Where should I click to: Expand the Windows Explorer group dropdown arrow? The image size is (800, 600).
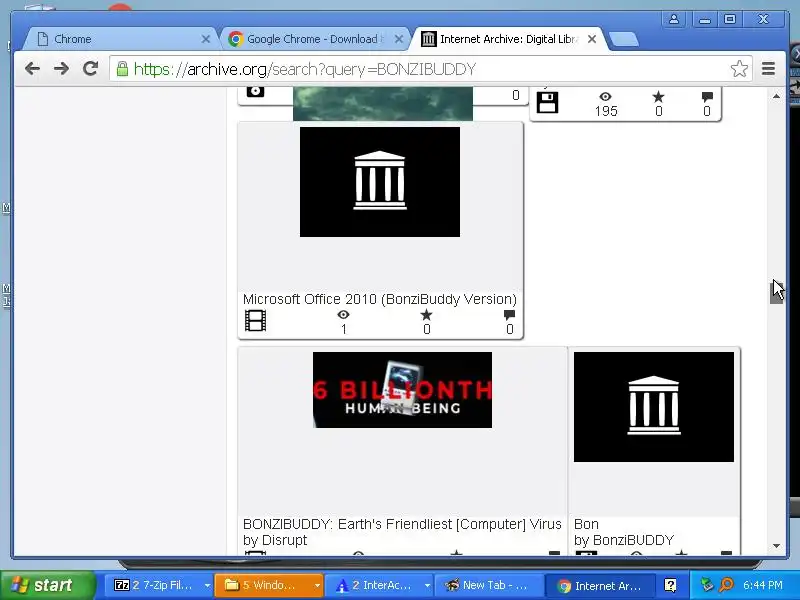pos(317,585)
